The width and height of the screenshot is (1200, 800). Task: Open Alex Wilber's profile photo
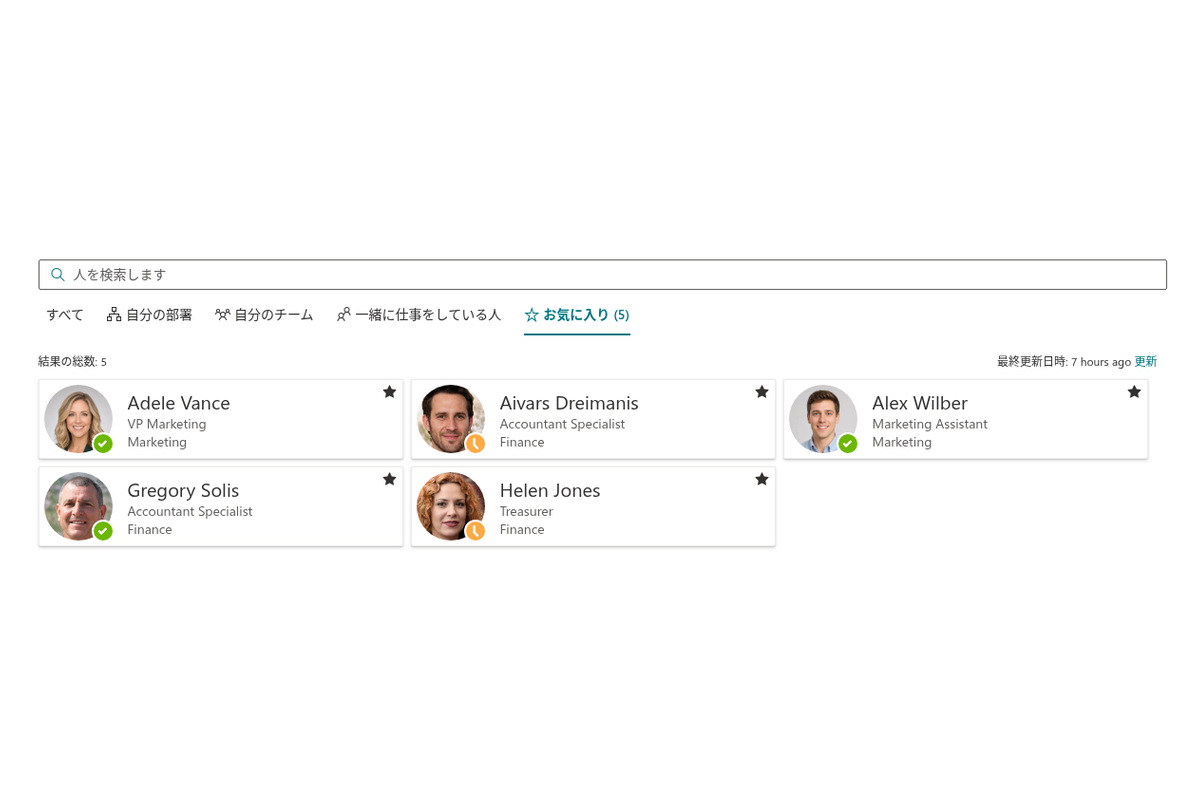coord(823,419)
